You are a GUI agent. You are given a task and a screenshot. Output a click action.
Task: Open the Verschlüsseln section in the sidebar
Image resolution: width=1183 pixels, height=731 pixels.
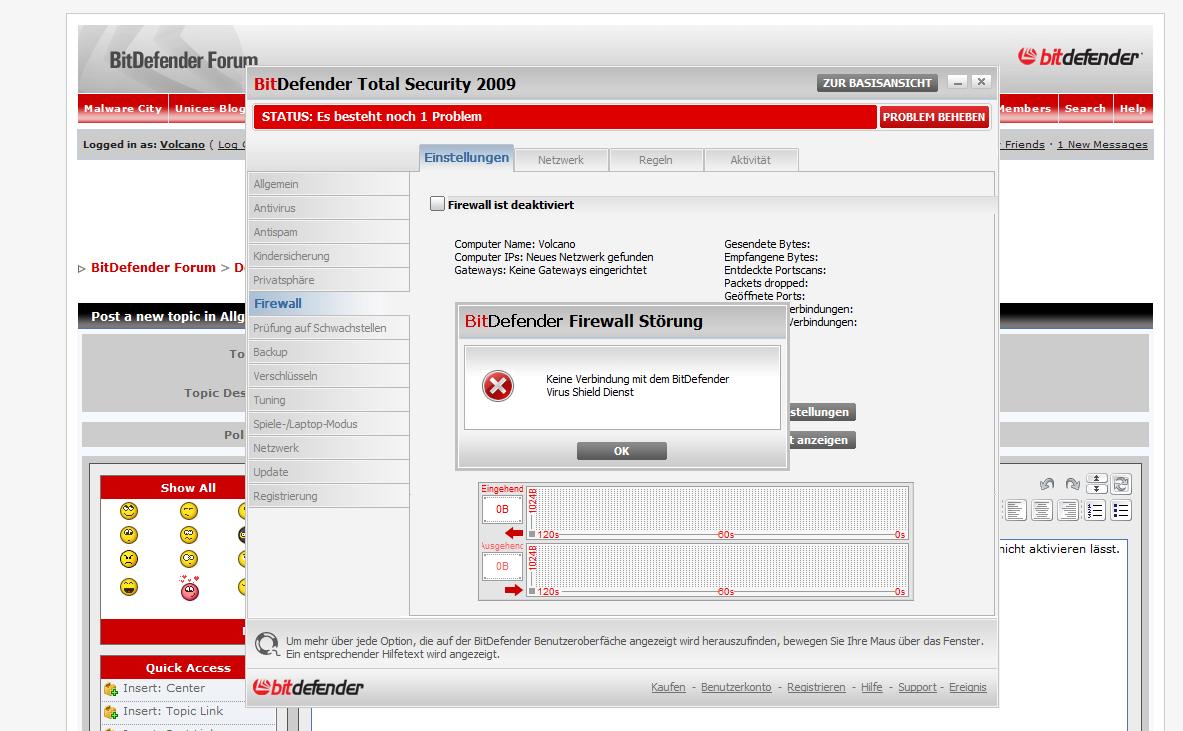pos(329,376)
